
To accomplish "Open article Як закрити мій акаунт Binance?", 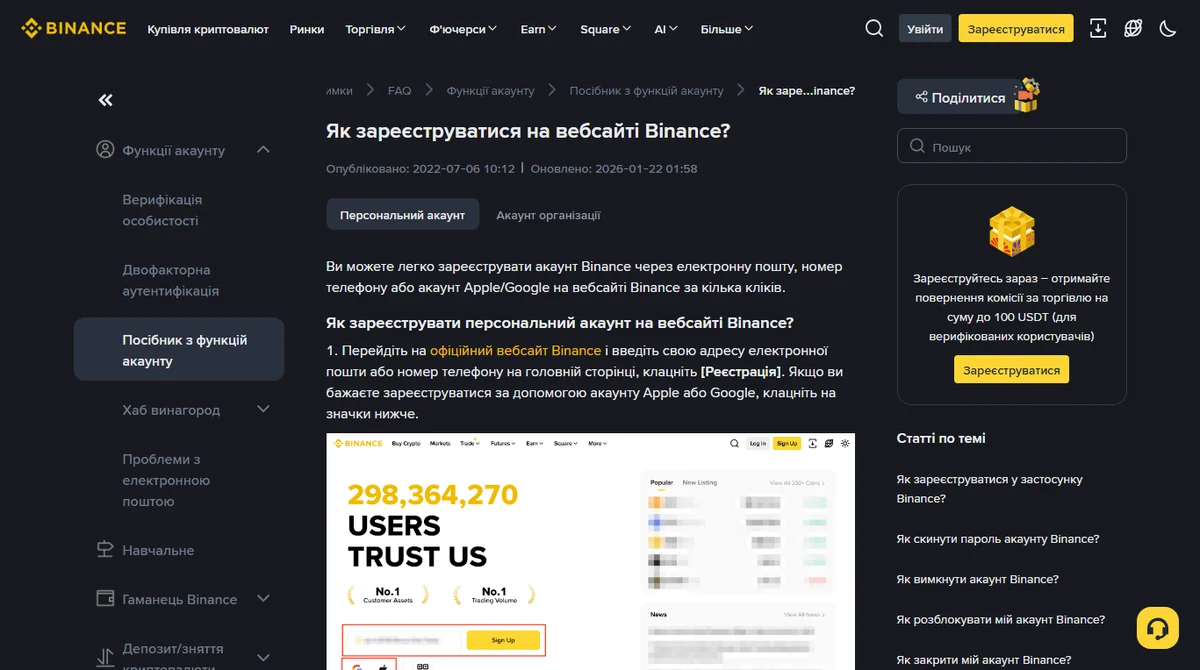I will [984, 659].
